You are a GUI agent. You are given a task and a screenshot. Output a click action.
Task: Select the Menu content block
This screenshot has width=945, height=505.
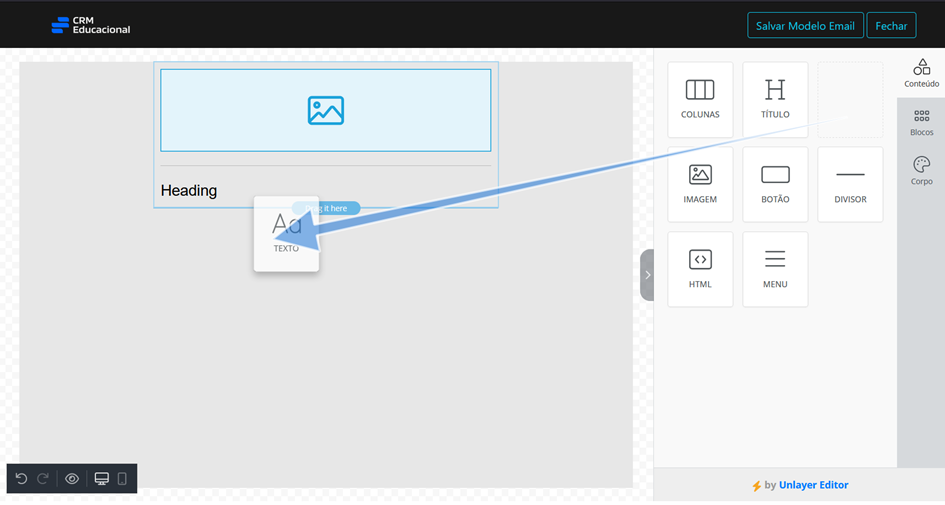(x=775, y=269)
